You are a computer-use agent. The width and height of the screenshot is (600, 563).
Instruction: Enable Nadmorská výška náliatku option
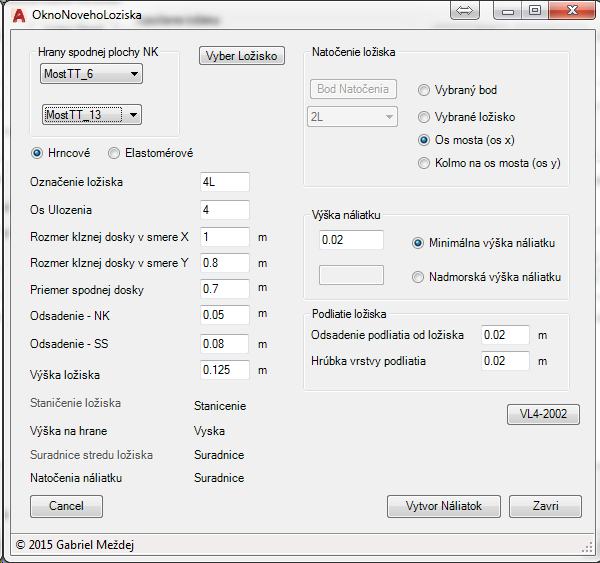pos(418,277)
